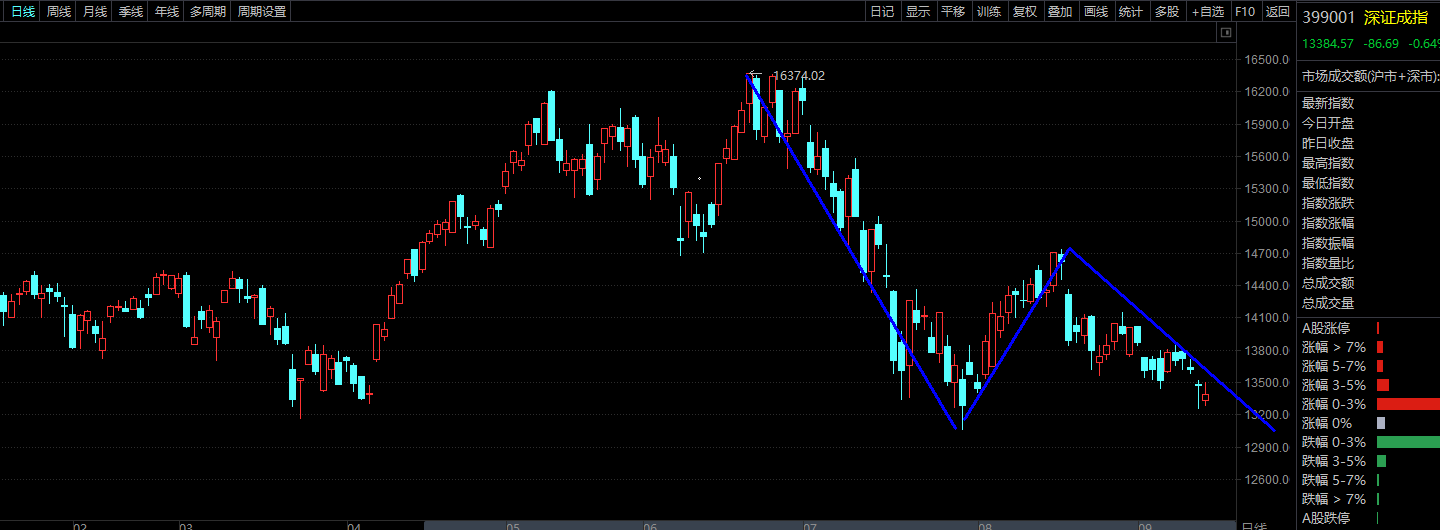Click the 07 month label on time axis

coord(810,526)
